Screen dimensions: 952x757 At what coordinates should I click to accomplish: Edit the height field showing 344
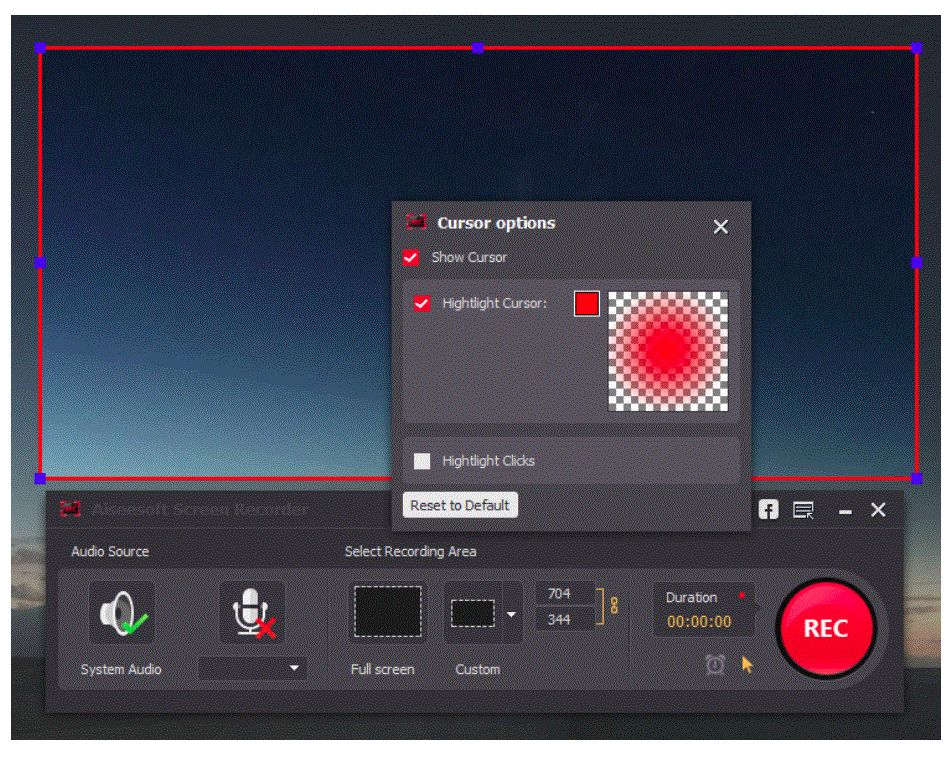click(x=564, y=620)
